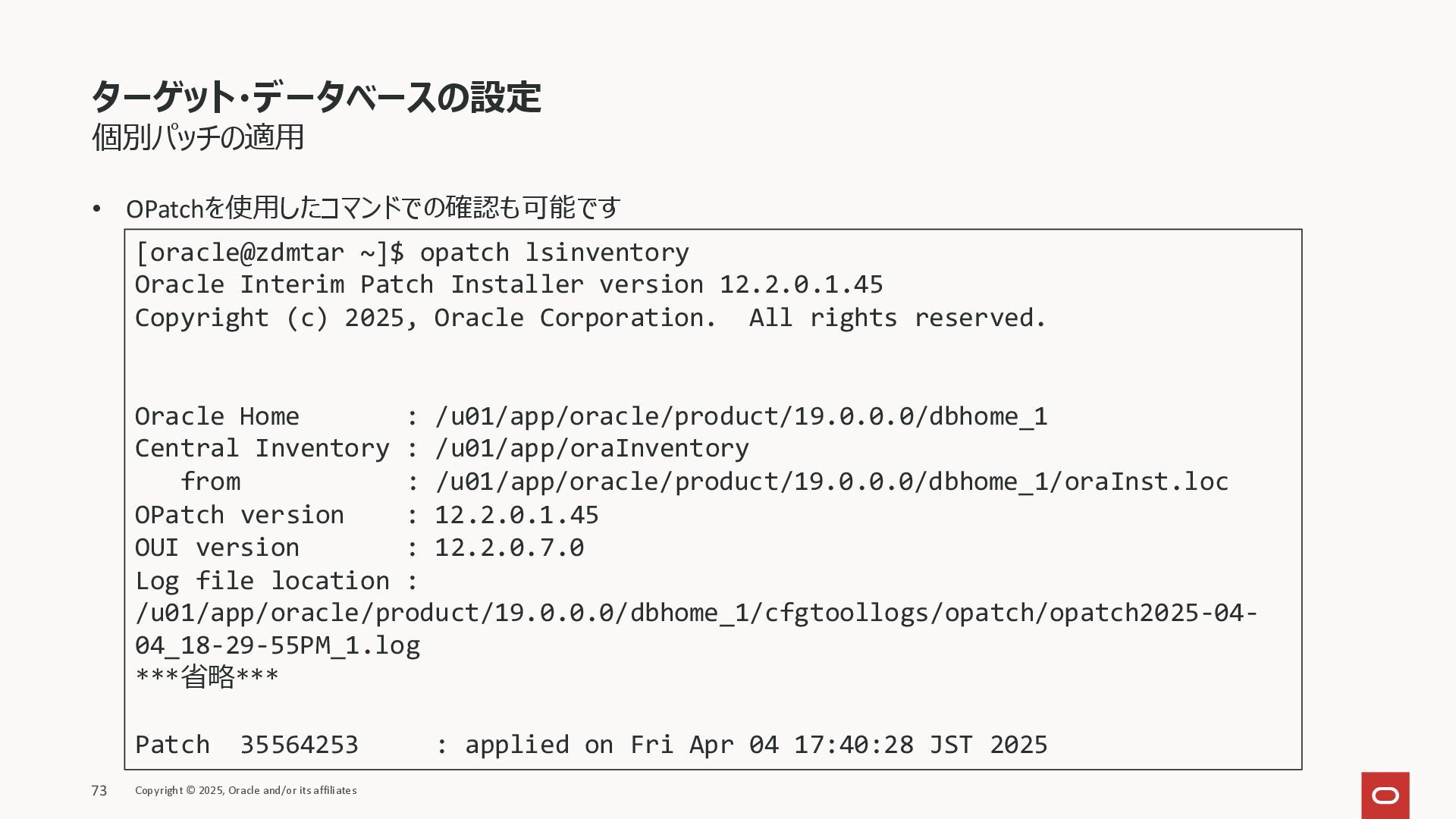Image resolution: width=1456 pixels, height=819 pixels.
Task: Click the 'OPatch version : 12.2.0.1.45' line
Action: coord(367,515)
